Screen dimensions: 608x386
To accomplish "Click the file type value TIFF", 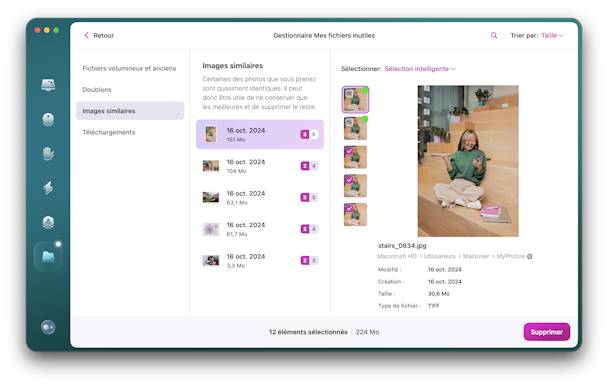I will 434,306.
